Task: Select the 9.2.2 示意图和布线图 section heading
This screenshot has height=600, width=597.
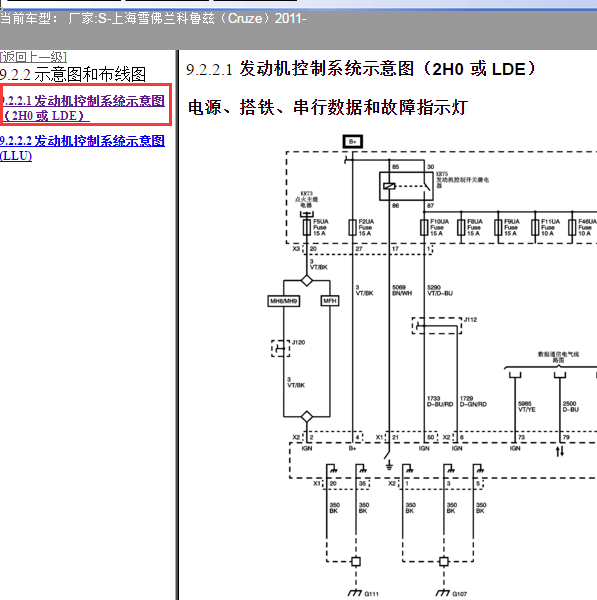Action: (73, 74)
